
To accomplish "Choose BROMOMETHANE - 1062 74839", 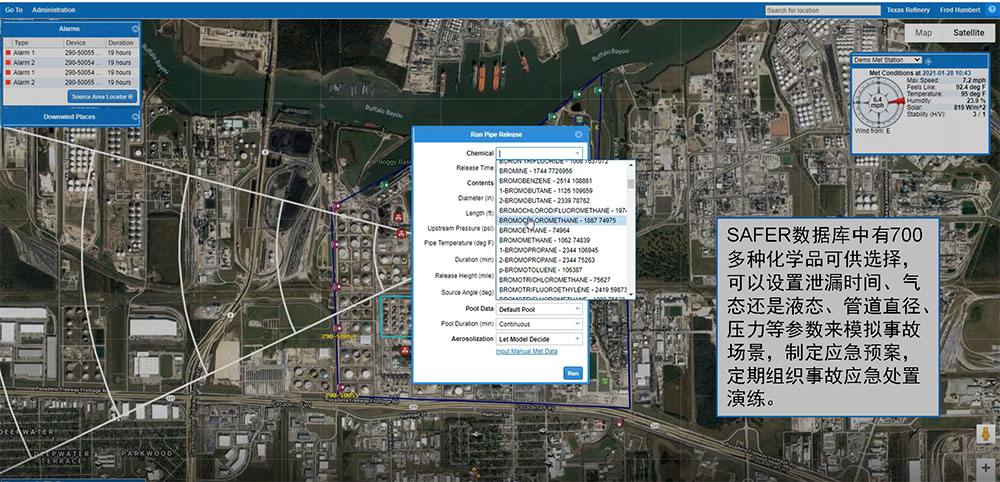I will (x=561, y=240).
